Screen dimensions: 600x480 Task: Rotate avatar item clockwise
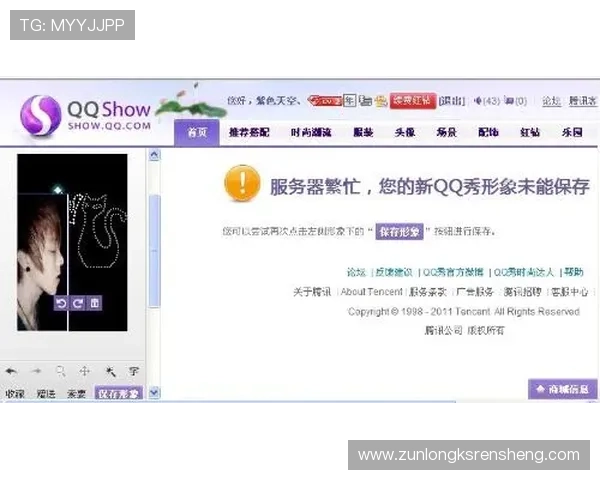pyautogui.click(x=78, y=303)
